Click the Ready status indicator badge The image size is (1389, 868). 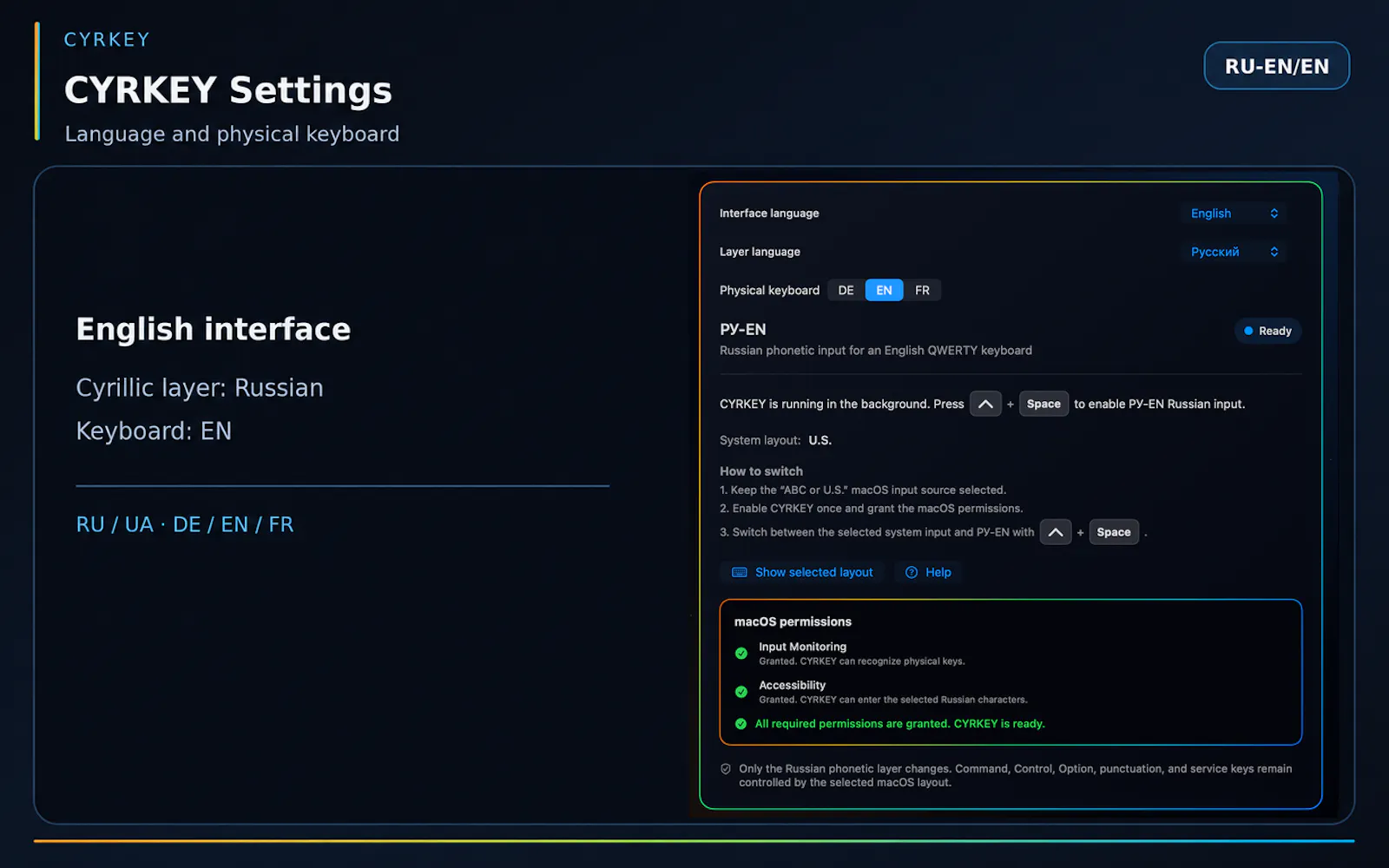coord(1267,331)
